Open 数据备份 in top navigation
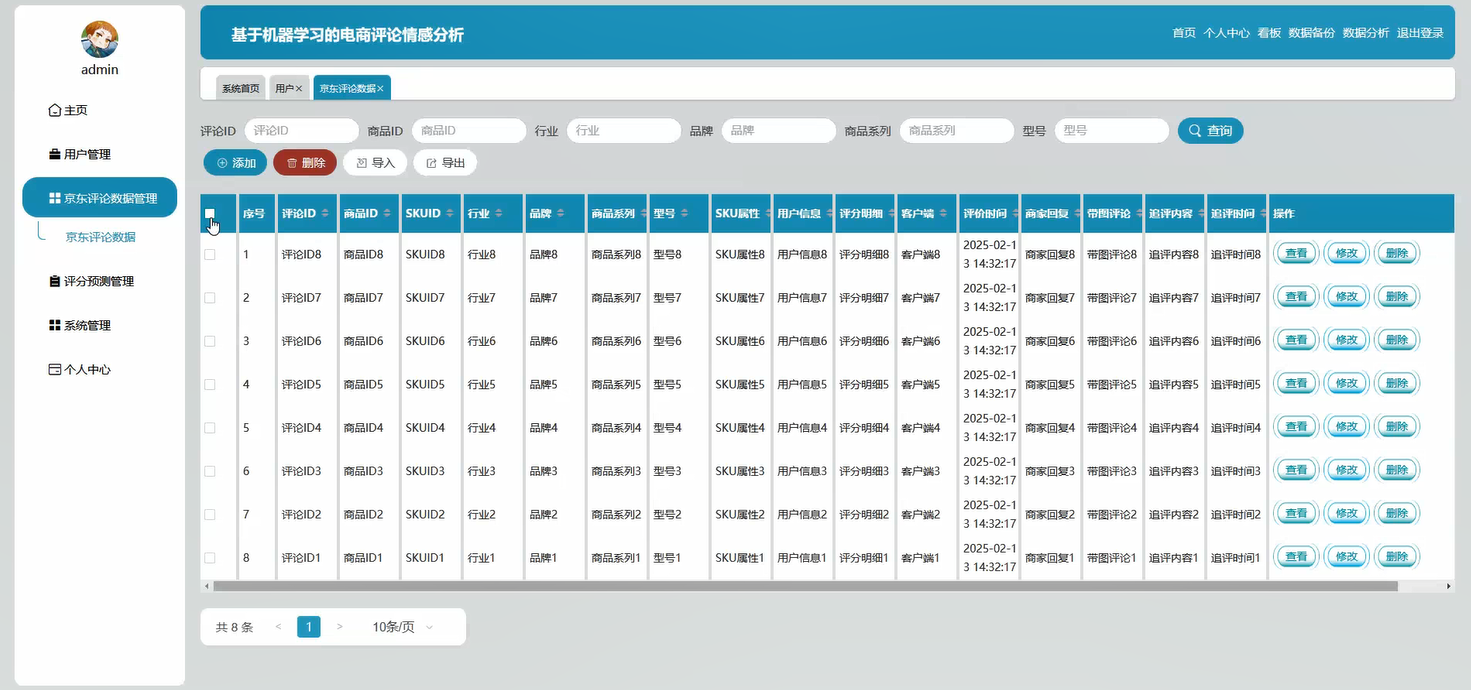 1312,33
